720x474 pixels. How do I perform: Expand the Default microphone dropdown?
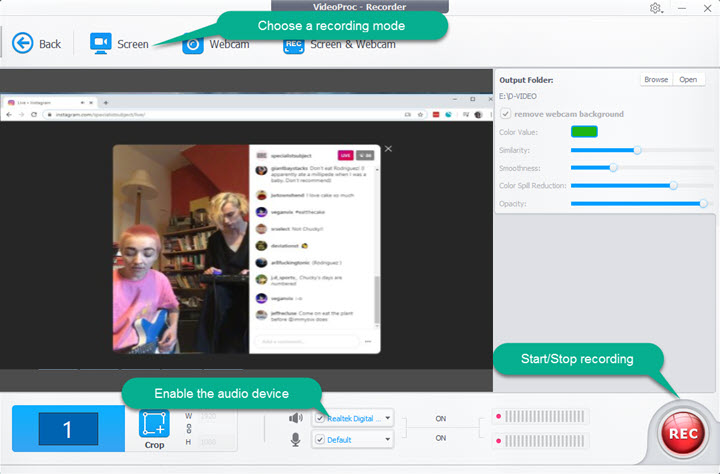(x=388, y=440)
